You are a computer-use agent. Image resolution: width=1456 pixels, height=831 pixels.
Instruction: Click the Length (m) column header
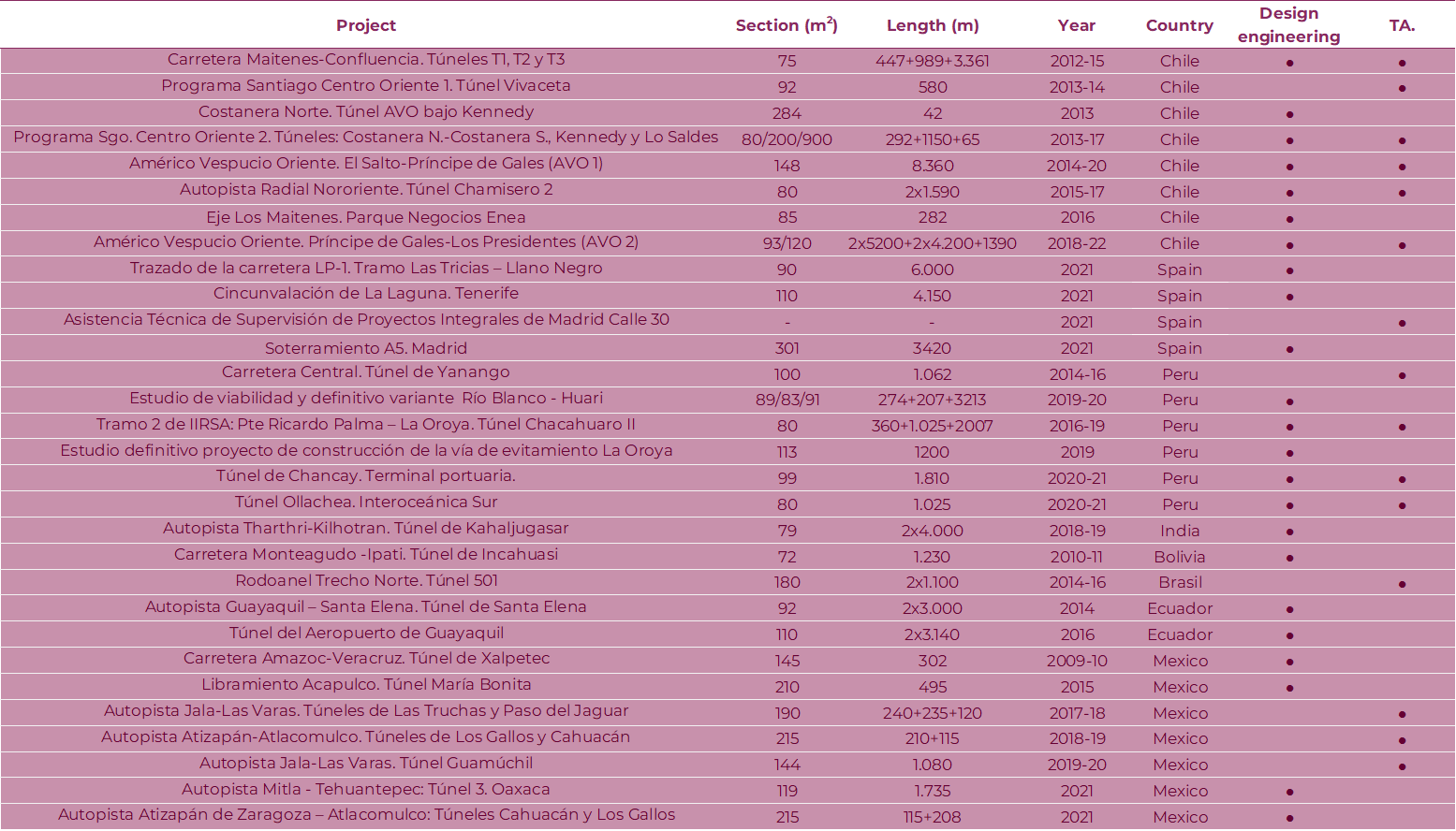tap(932, 25)
